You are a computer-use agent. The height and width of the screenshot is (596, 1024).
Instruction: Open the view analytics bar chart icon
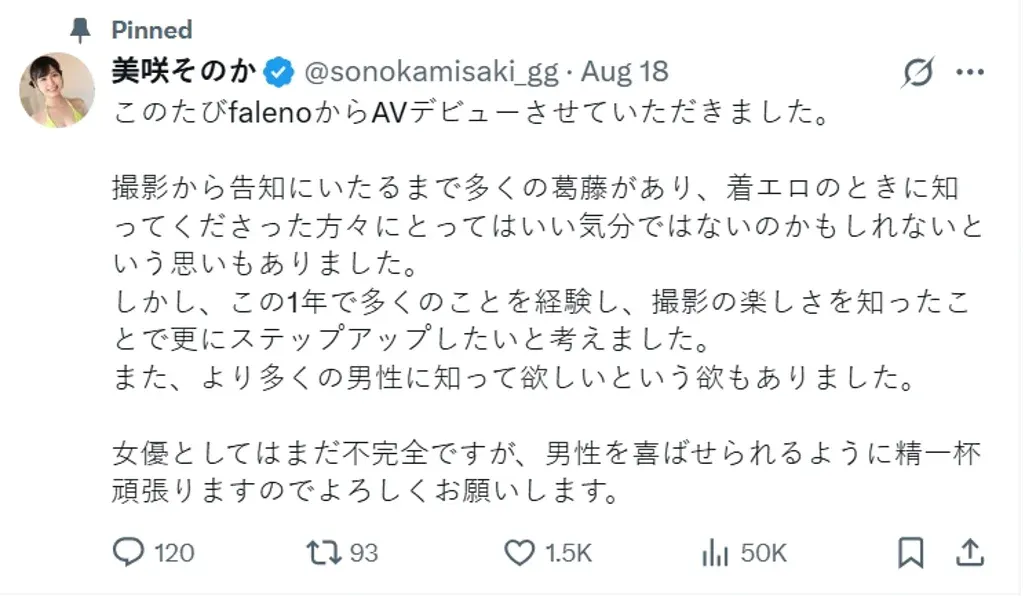pyautogui.click(x=715, y=552)
